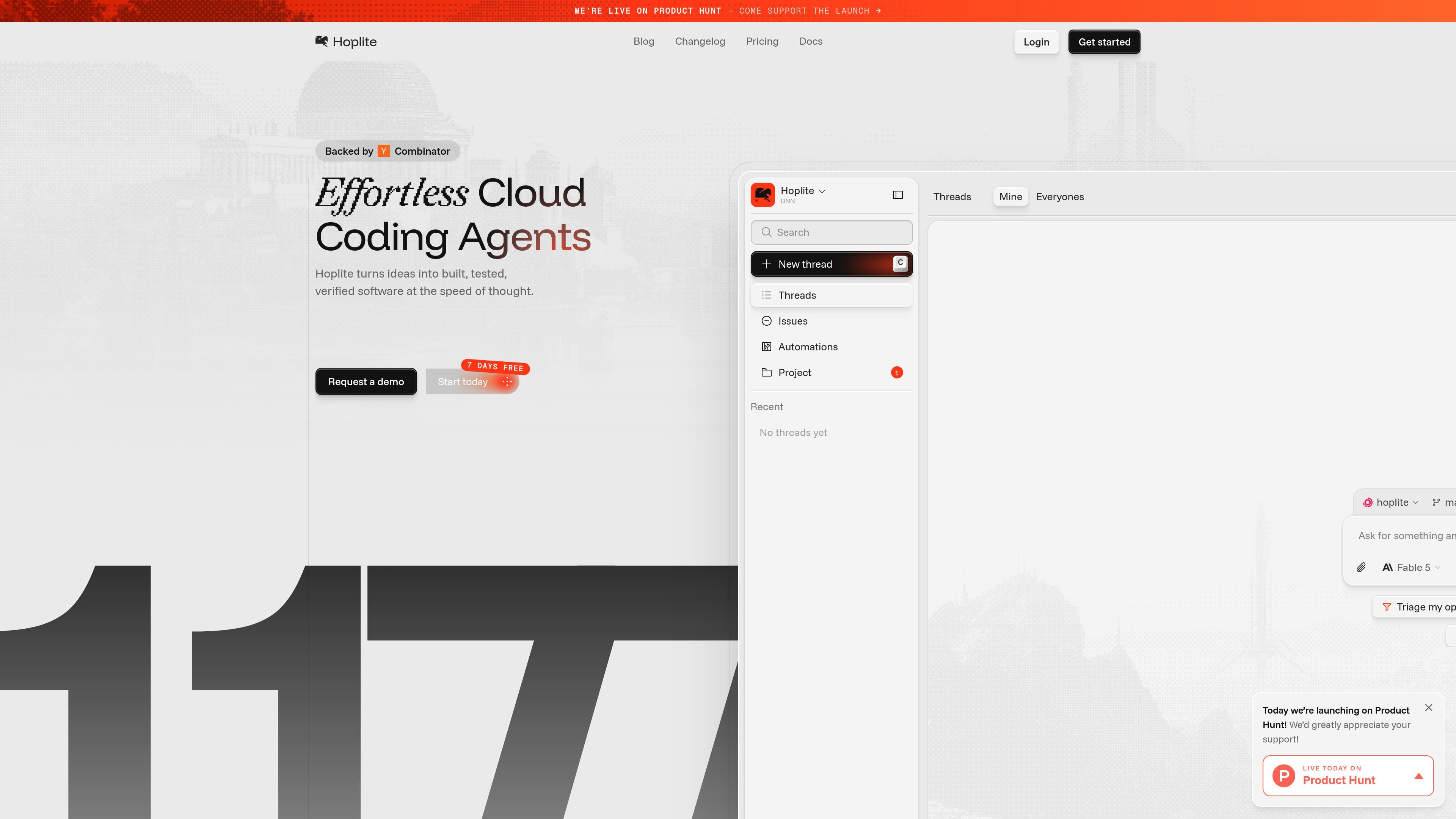
Task: Collapse the app sidebar with the panel icon
Action: pyautogui.click(x=897, y=195)
